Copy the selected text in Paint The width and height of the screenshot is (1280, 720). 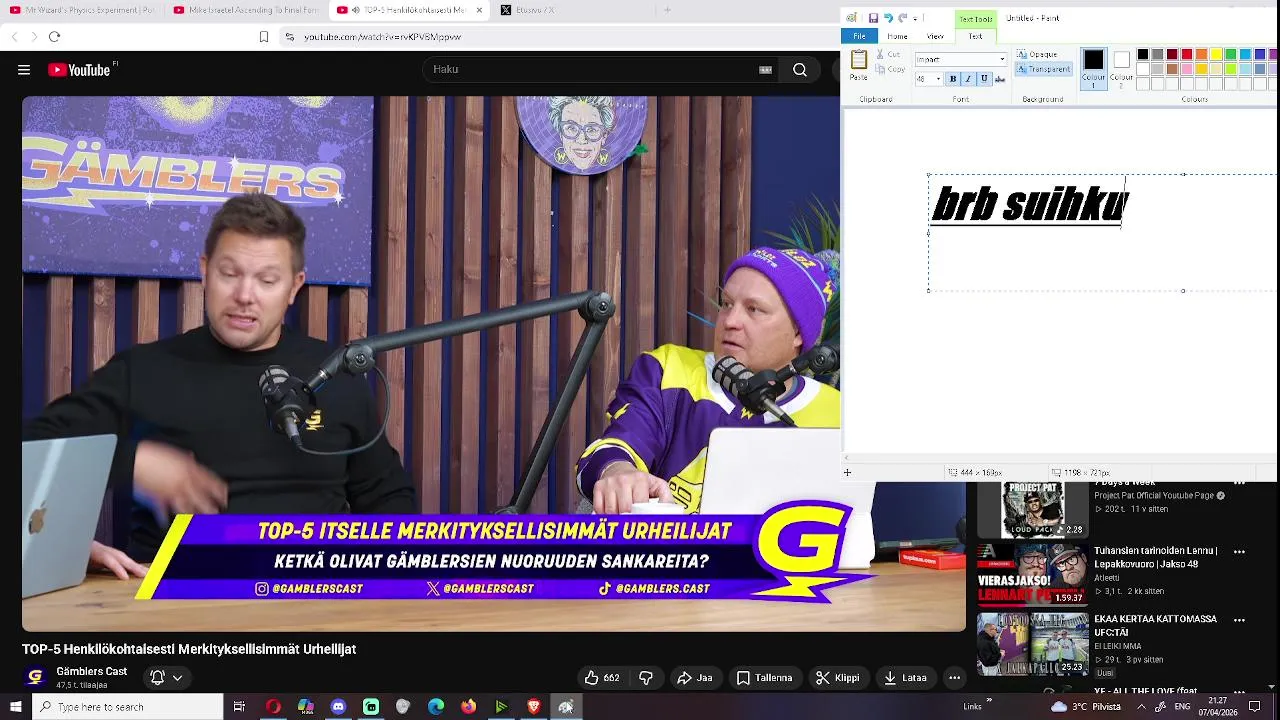coord(890,69)
